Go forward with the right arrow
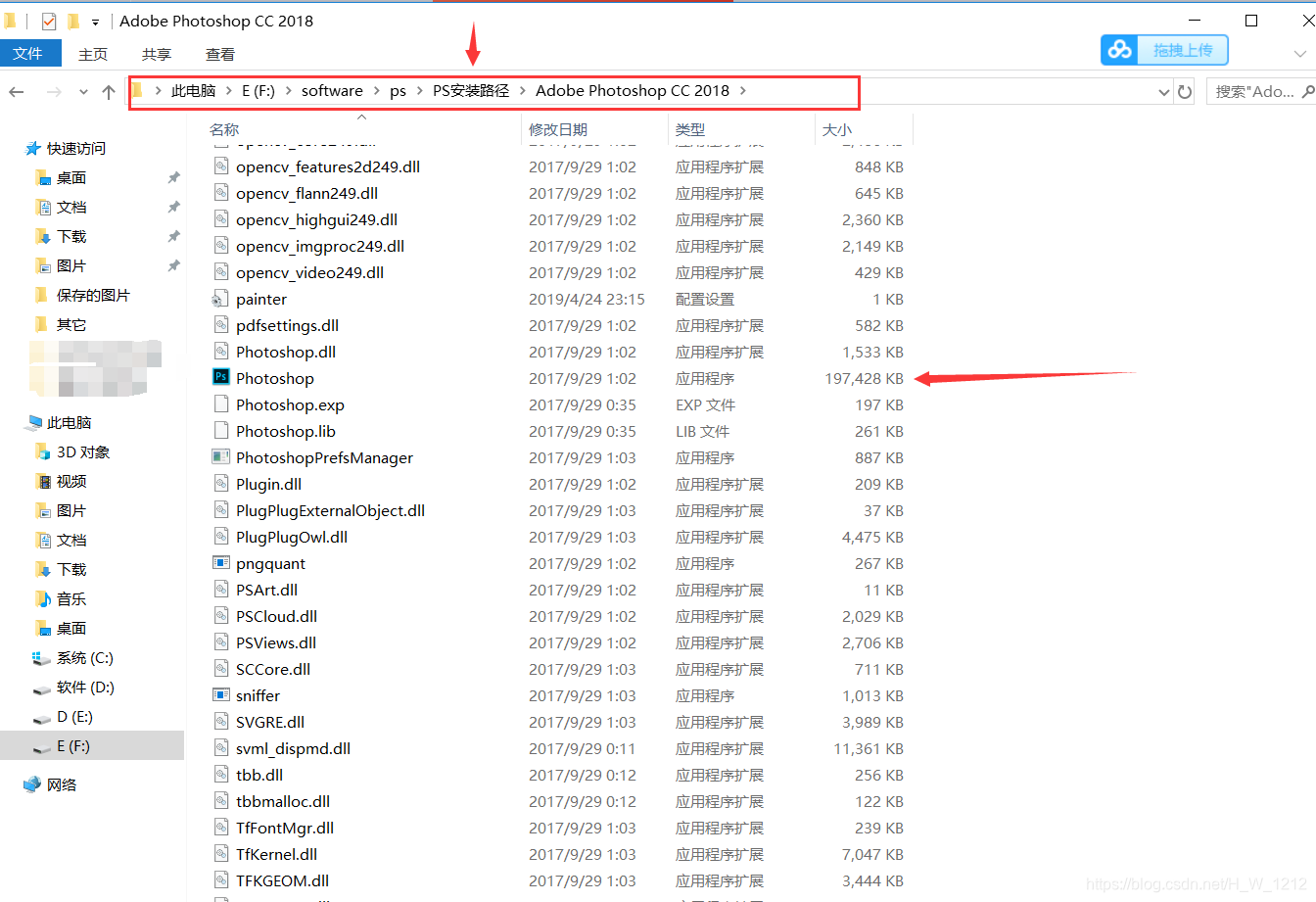This screenshot has width=1316, height=902. 54,91
